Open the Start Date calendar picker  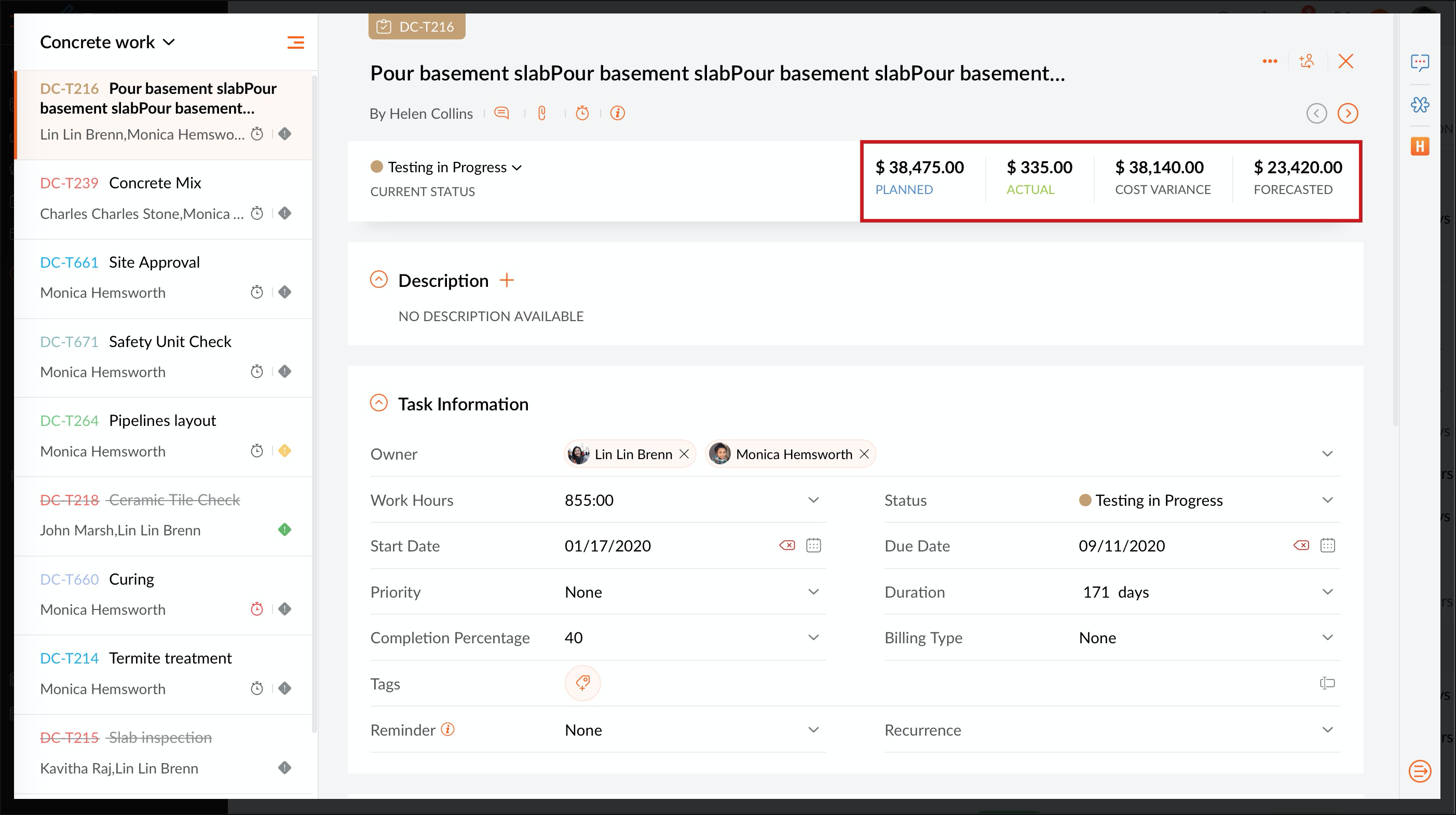point(813,546)
